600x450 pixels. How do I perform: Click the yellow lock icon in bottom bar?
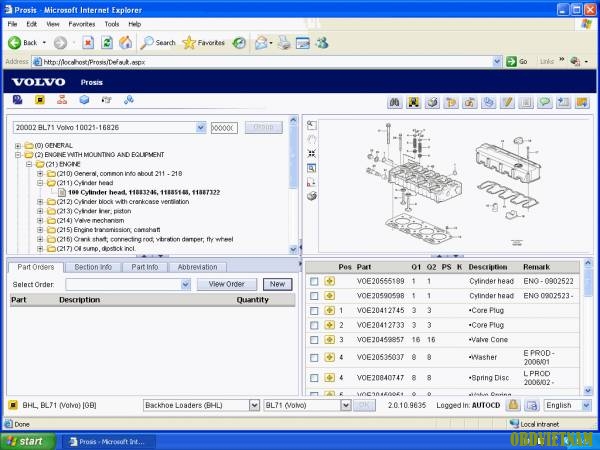(x=513, y=405)
